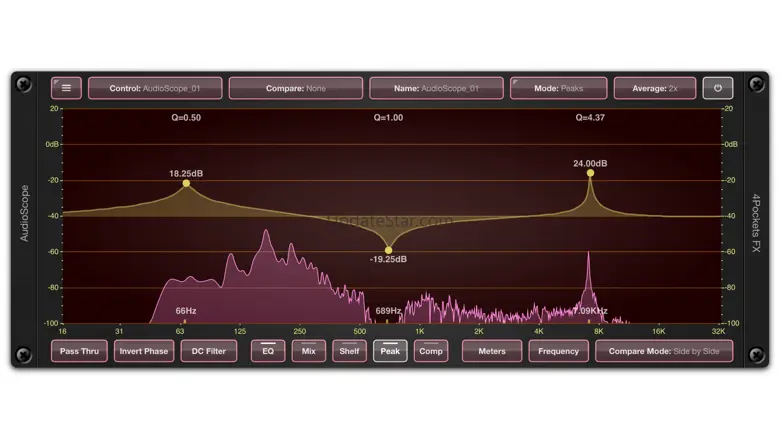Click the 66Hz frequency label

pos(186,311)
